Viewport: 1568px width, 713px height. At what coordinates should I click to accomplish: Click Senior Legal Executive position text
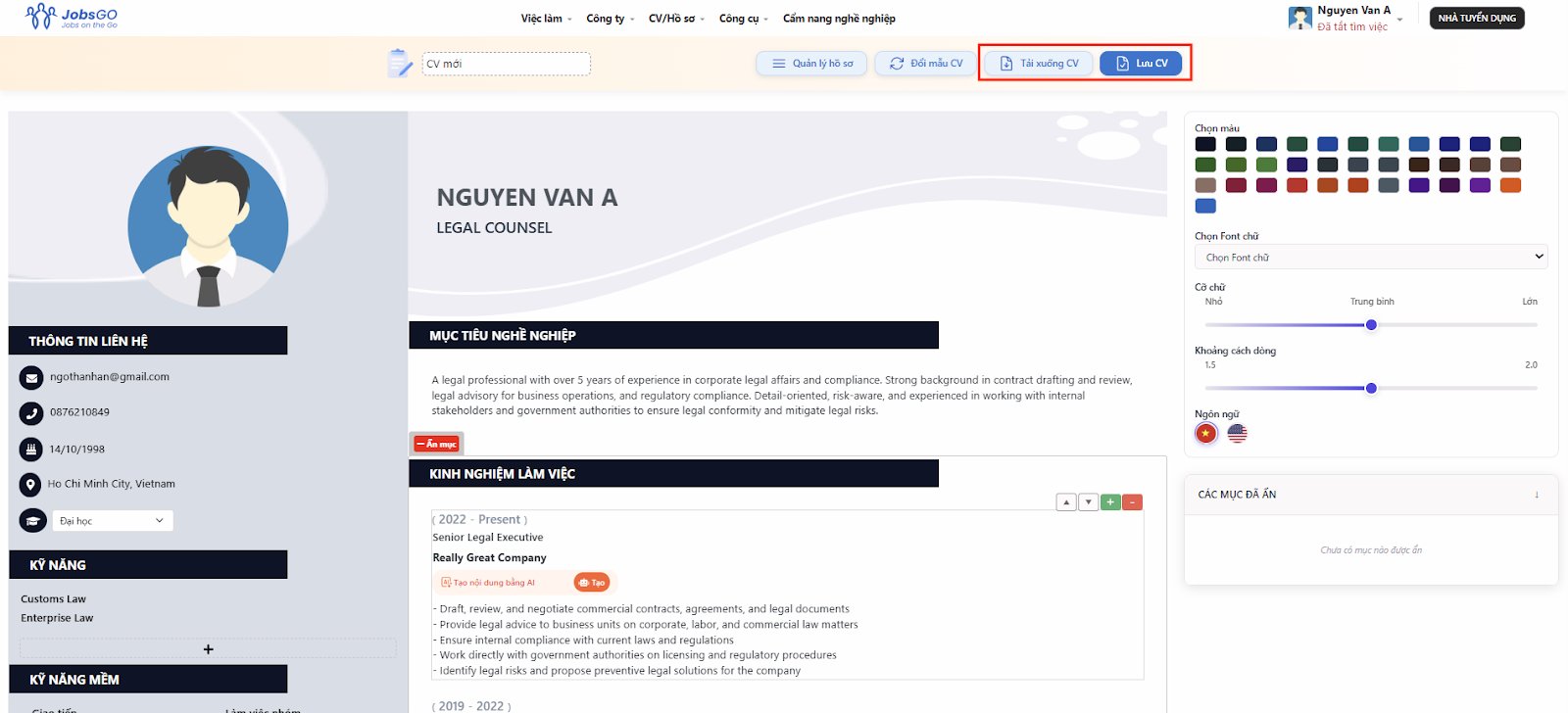click(x=488, y=538)
